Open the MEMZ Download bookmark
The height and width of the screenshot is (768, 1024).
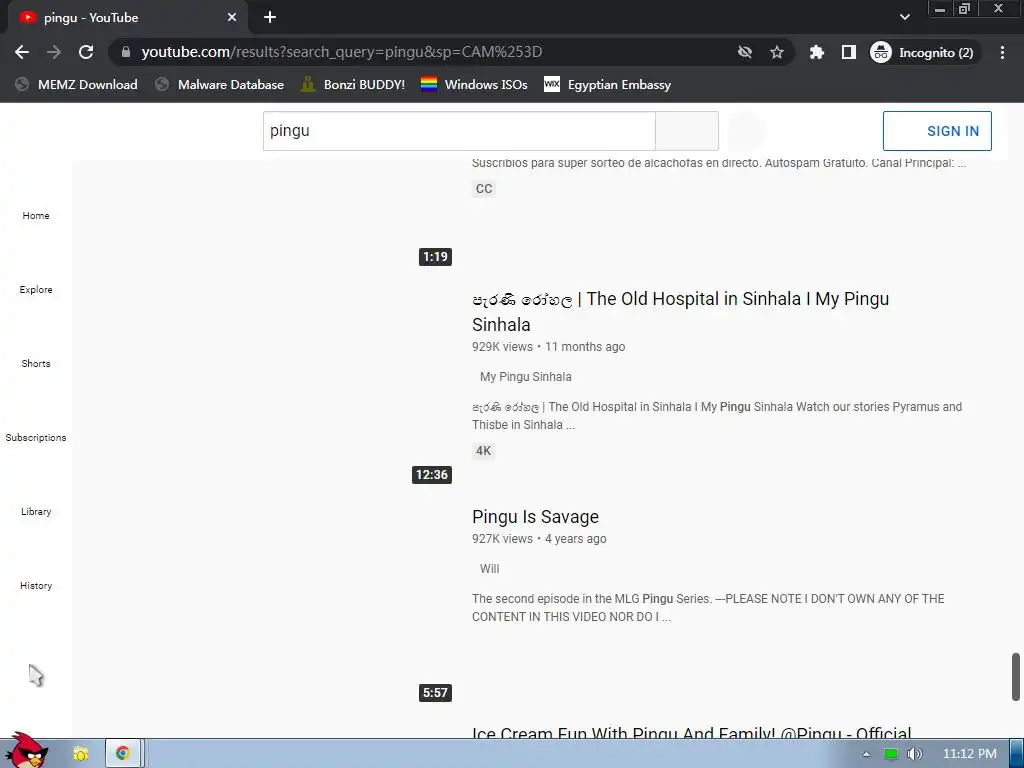tap(76, 85)
